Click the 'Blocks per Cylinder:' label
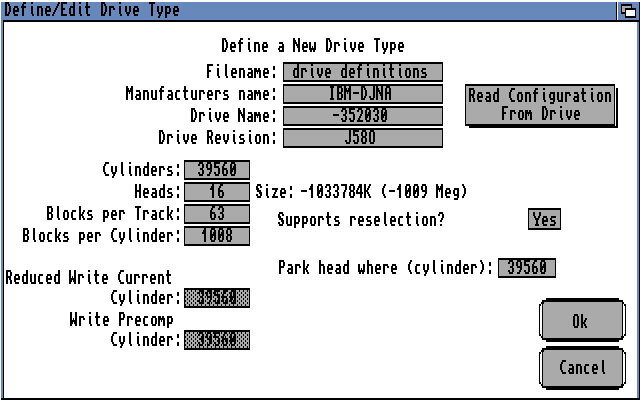Viewport: 640px width, 400px height. tap(102, 236)
